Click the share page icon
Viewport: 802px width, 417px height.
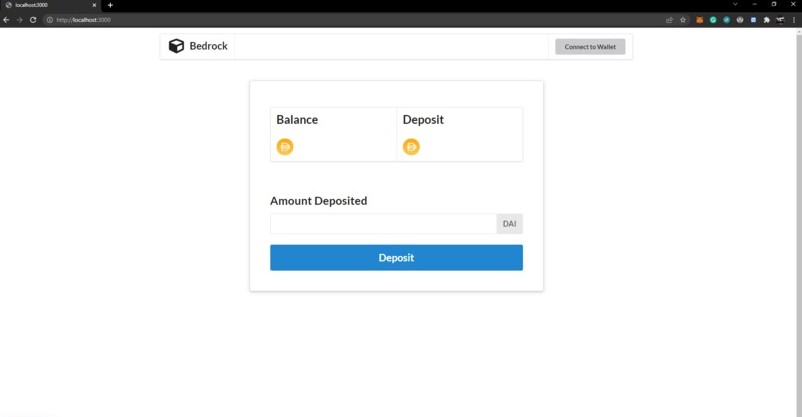point(669,20)
